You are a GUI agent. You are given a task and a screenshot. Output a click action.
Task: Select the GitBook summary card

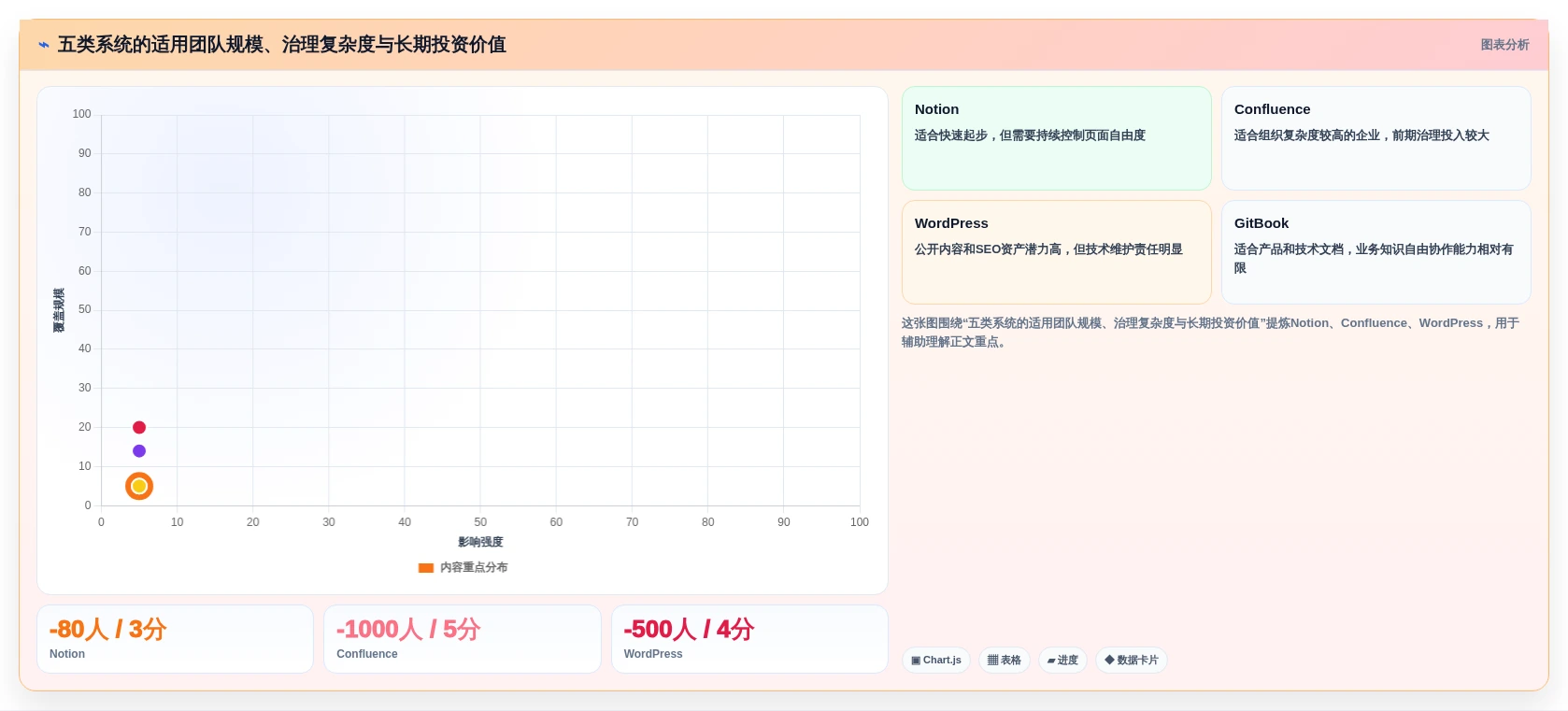pos(1376,252)
